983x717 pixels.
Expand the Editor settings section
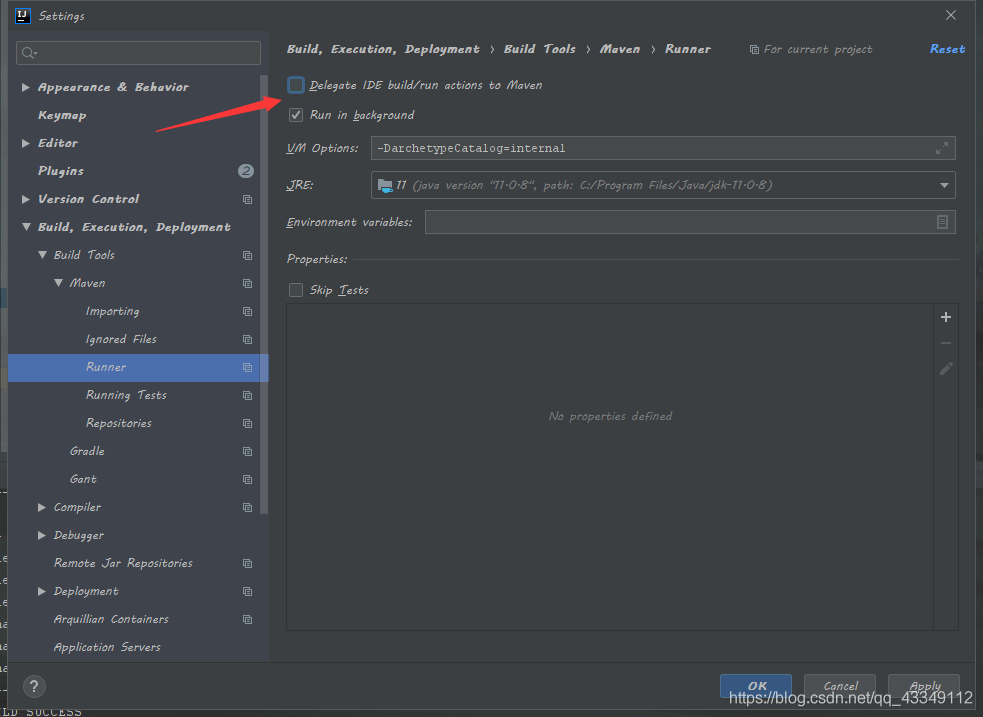click(x=26, y=143)
